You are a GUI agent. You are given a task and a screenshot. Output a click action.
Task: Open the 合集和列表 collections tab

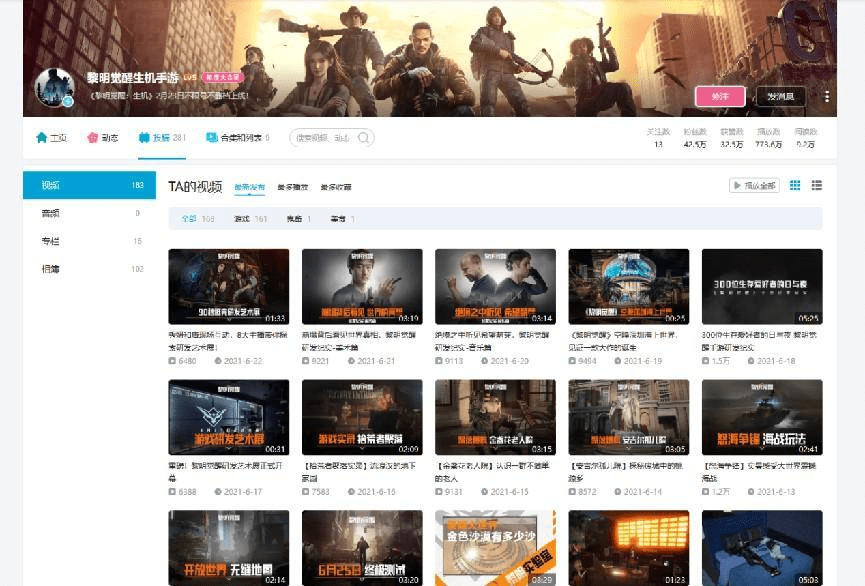(x=237, y=137)
